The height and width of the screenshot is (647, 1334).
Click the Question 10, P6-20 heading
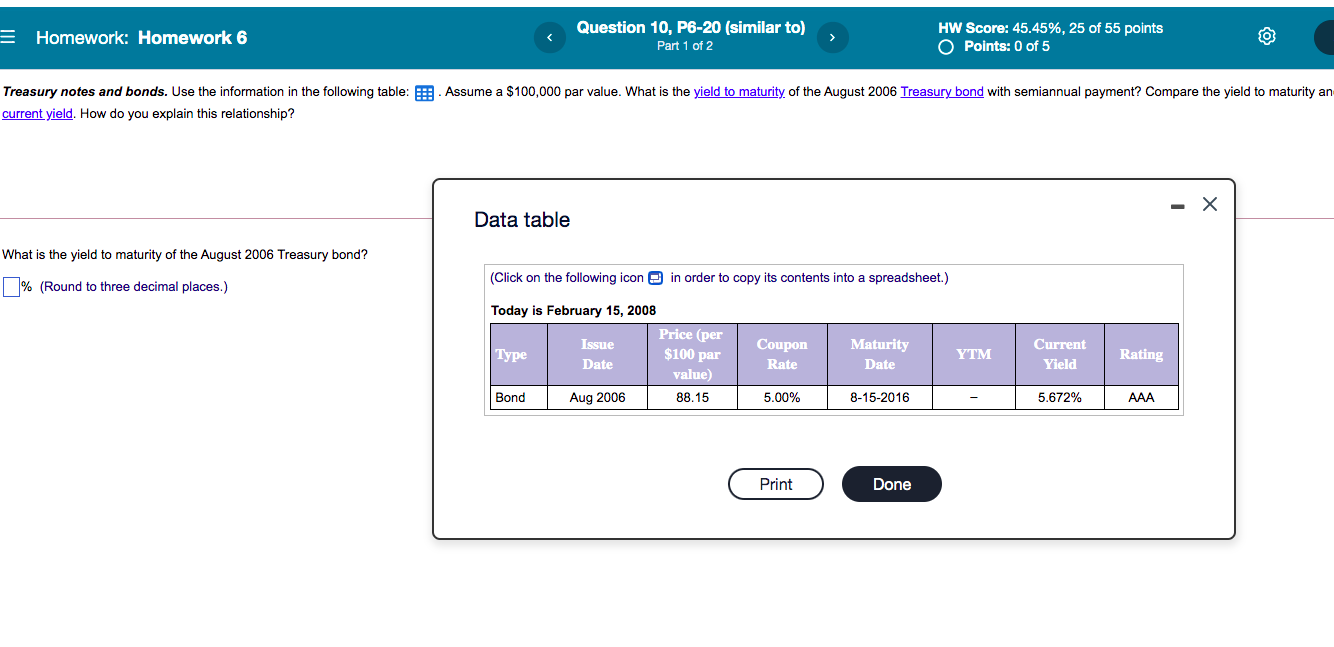coord(691,28)
